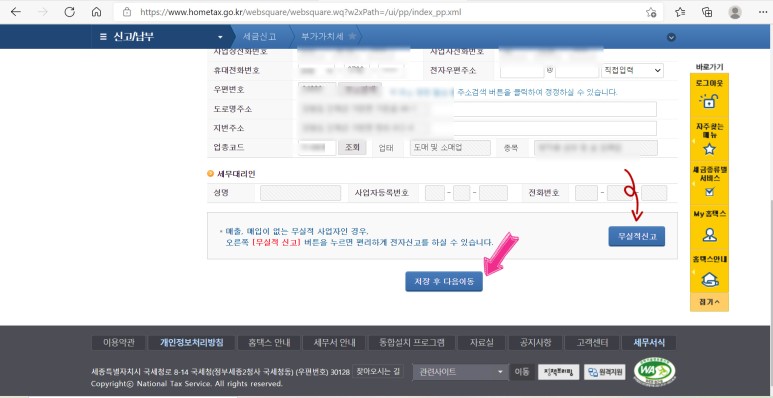Open the 신고/납부 hamburger menu
This screenshot has width=773, height=398.
click(103, 36)
